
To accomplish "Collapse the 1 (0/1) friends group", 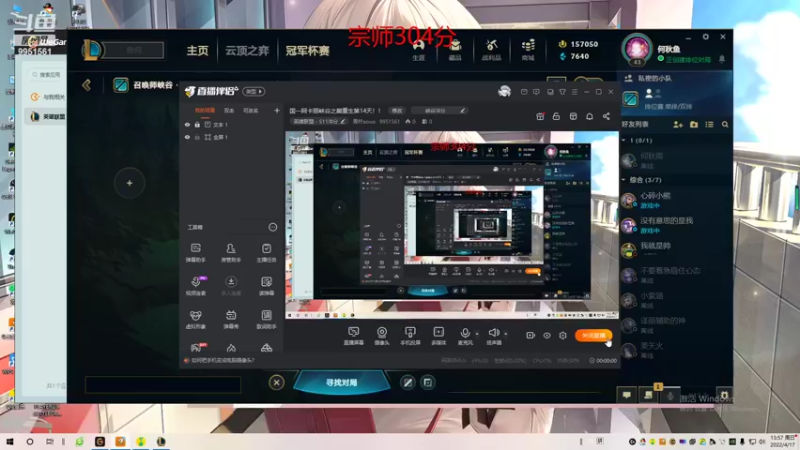I will point(624,140).
